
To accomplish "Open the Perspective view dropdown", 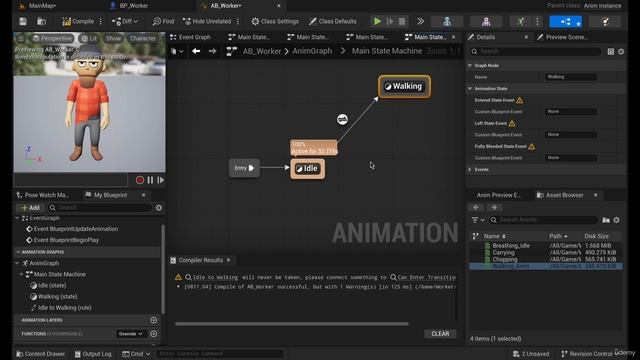I will pyautogui.click(x=52, y=38).
